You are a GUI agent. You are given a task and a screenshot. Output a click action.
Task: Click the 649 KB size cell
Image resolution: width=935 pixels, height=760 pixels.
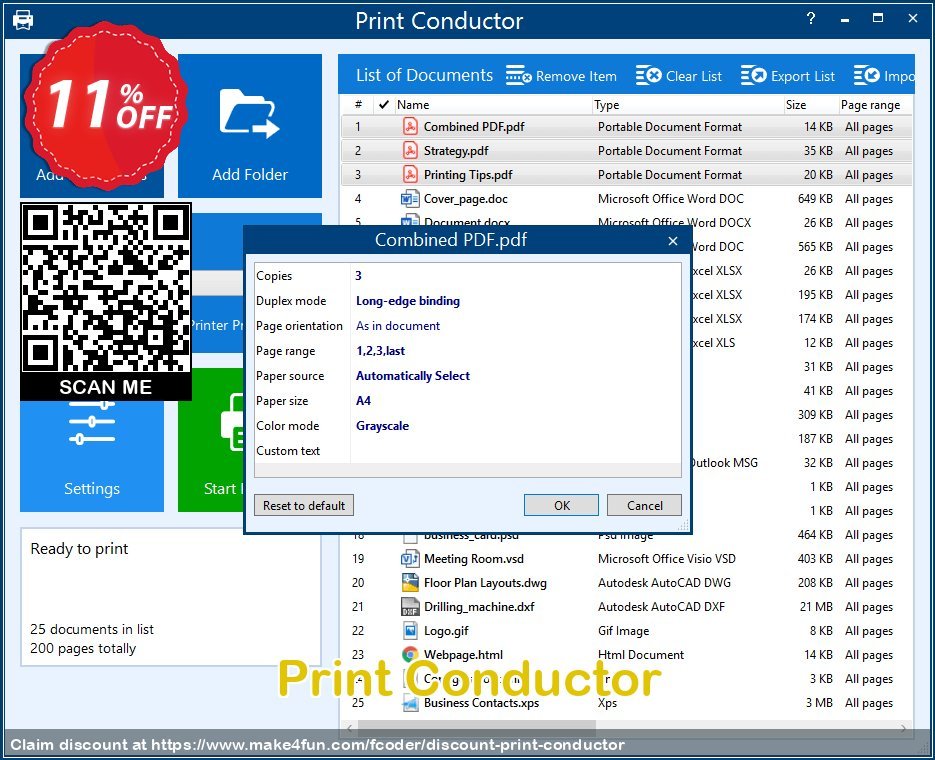click(815, 198)
